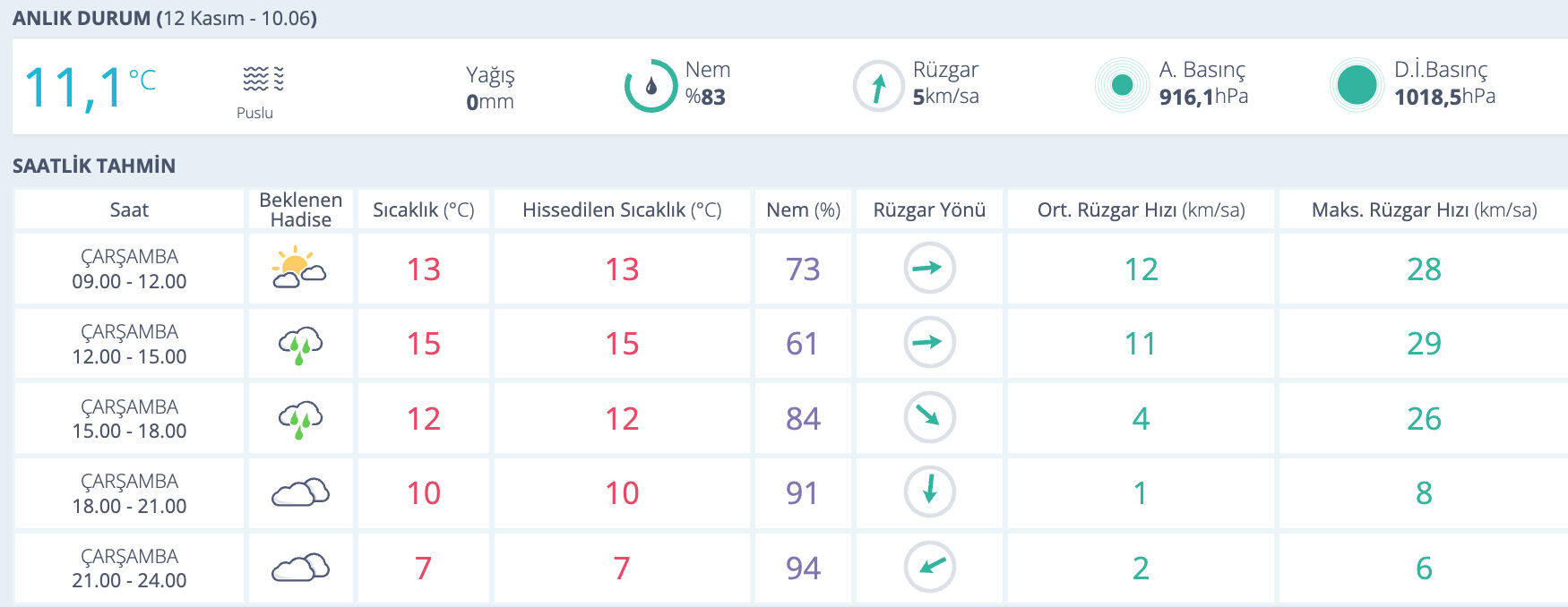
Task: Click the partly cloudy icon for 09.00-12.00
Action: (298, 268)
